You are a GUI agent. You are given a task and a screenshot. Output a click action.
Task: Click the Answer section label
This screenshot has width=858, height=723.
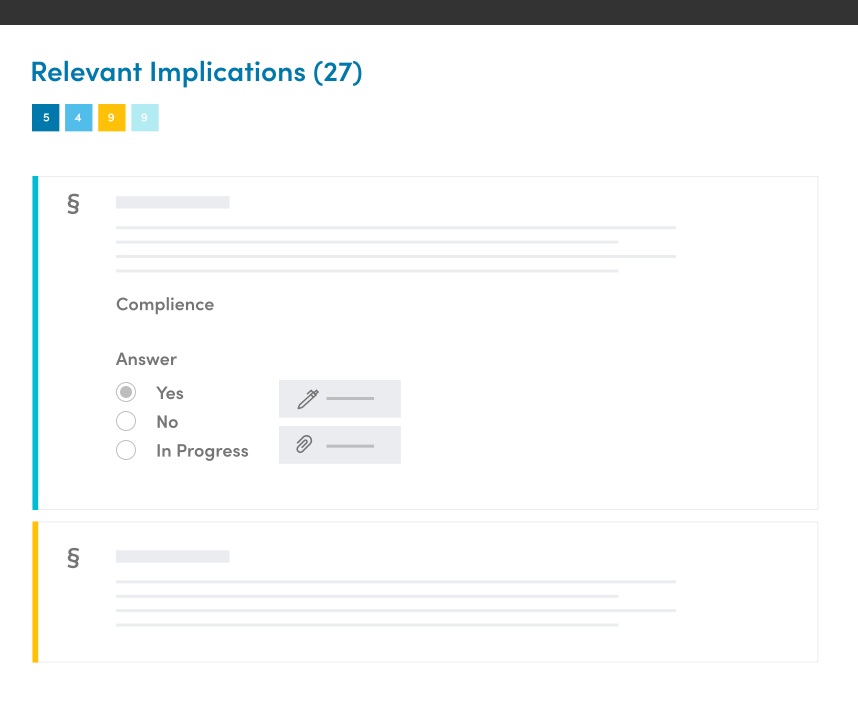(146, 359)
